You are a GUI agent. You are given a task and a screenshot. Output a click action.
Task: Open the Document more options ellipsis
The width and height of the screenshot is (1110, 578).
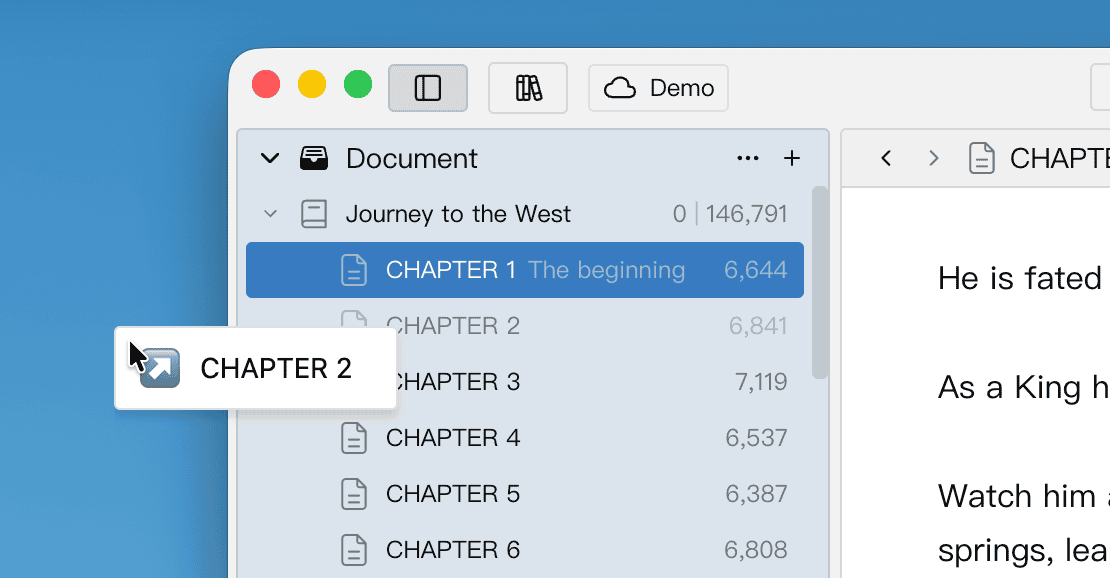(x=747, y=158)
